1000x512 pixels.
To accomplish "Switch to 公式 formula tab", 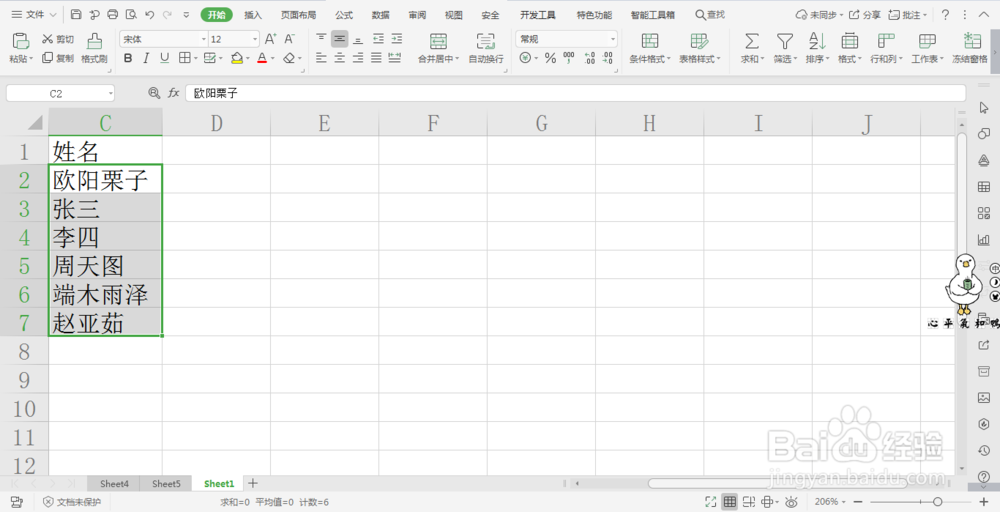I will [344, 15].
